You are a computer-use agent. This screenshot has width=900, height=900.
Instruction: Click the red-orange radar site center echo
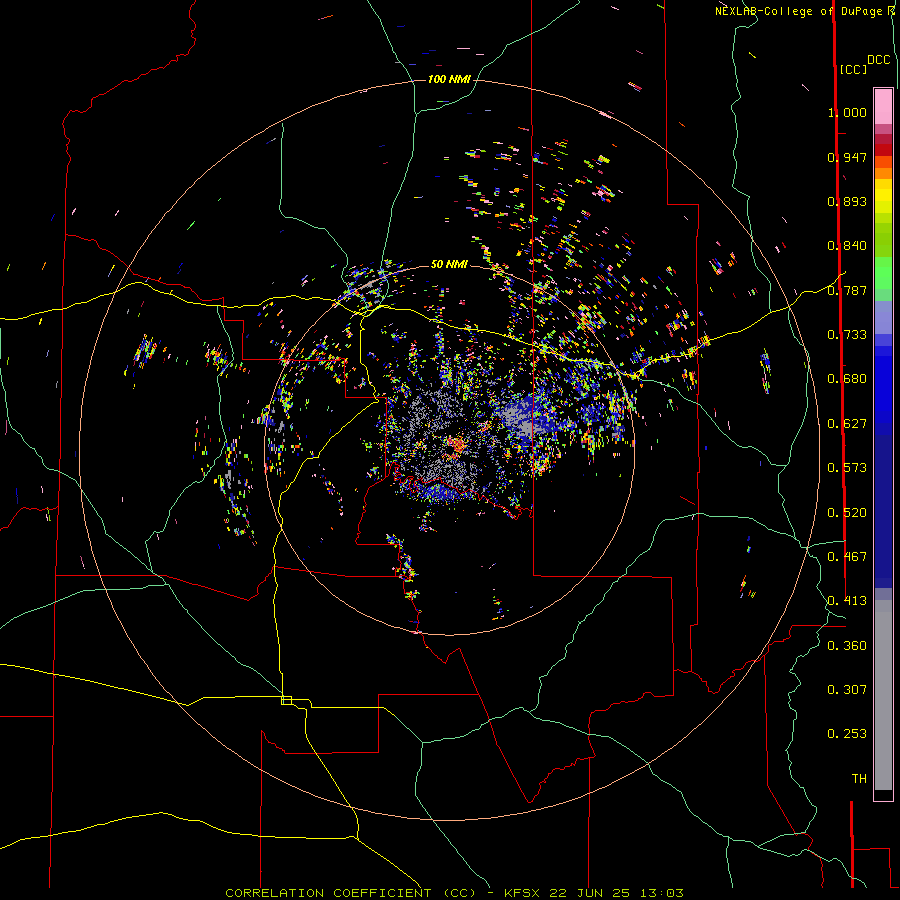click(457, 445)
